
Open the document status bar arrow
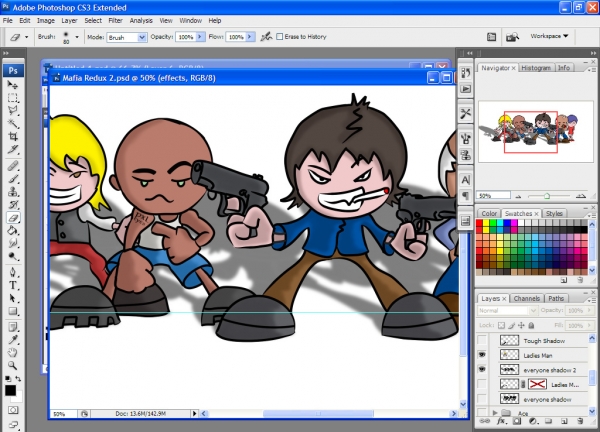(x=194, y=414)
